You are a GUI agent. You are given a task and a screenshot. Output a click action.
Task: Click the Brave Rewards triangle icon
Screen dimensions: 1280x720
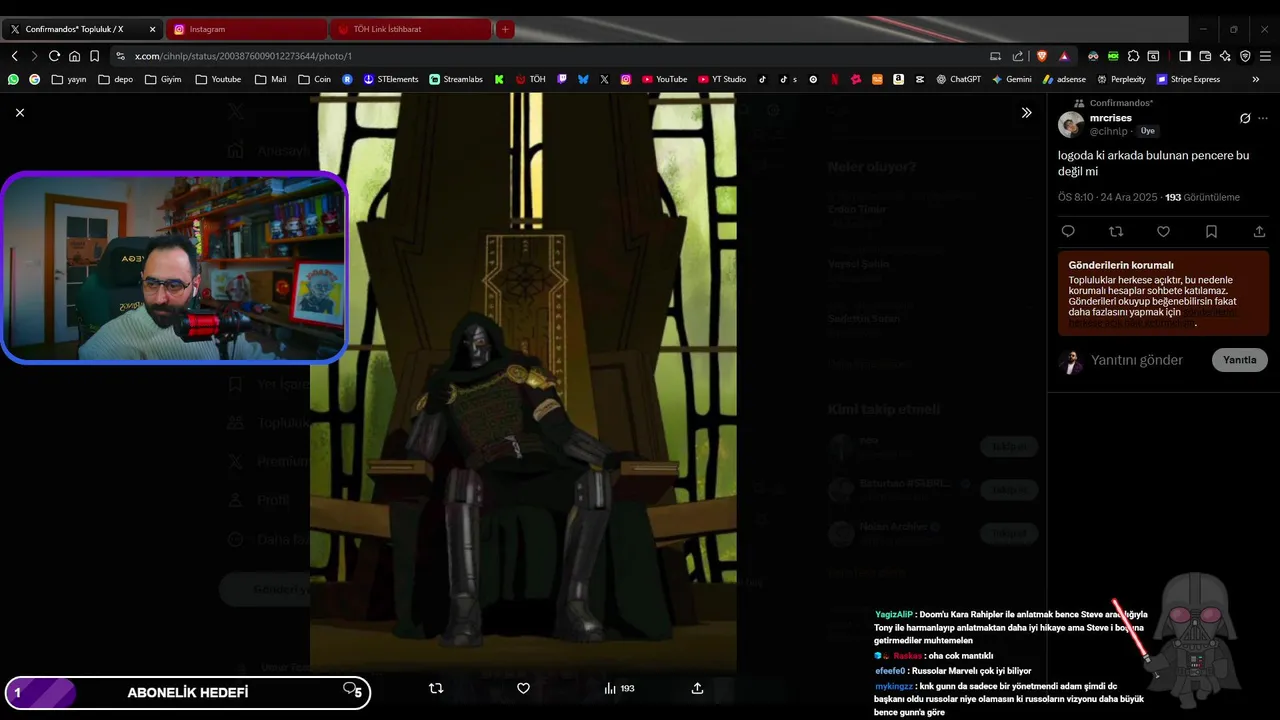click(x=1064, y=56)
